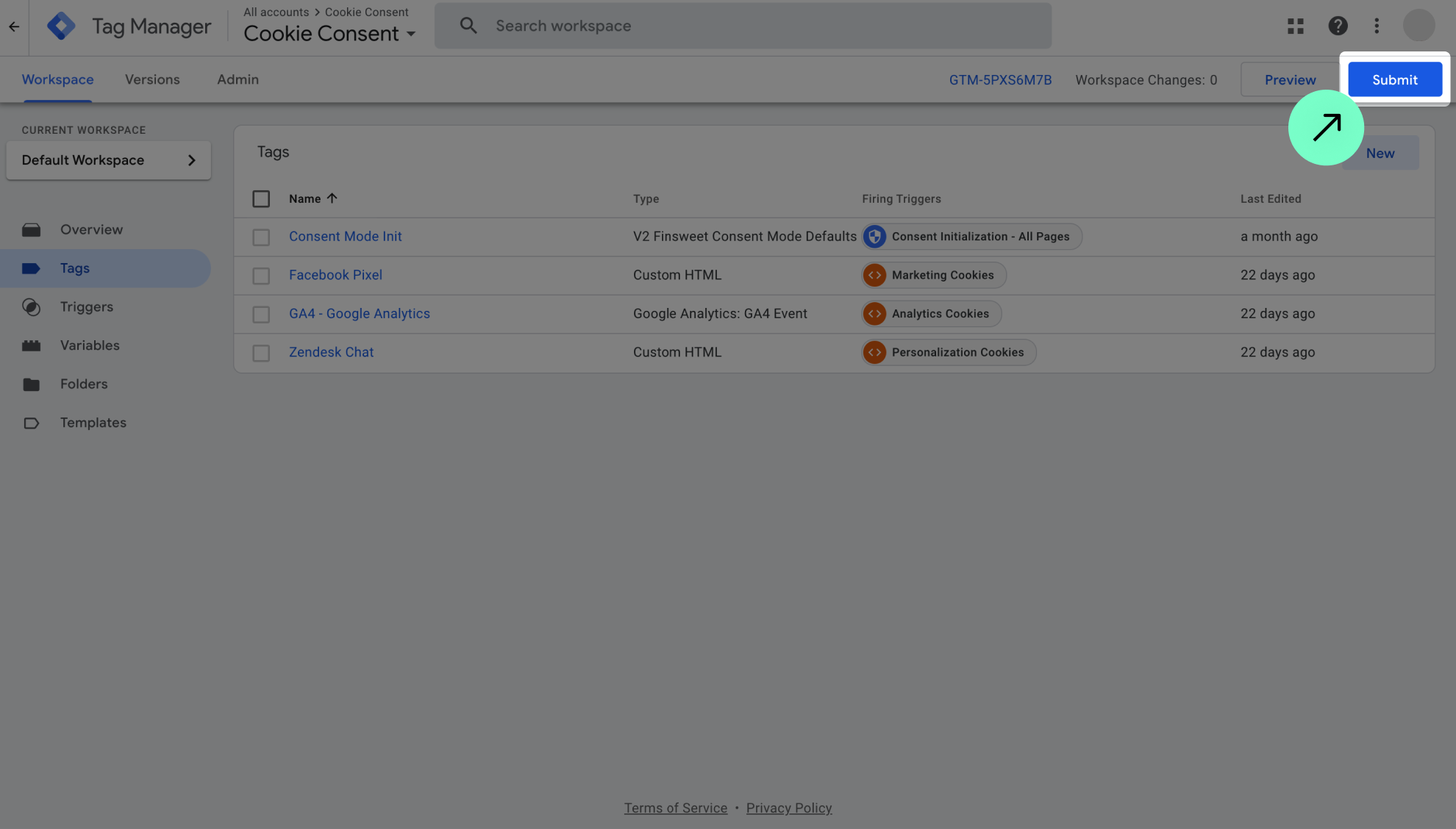Click the Cookie Consent breadcrumb link

pos(366,12)
